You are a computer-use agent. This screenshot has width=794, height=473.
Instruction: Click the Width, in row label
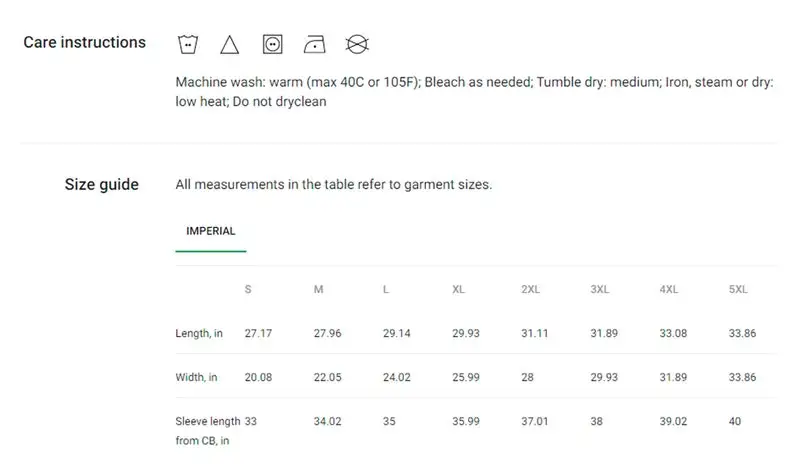pyautogui.click(x=196, y=377)
